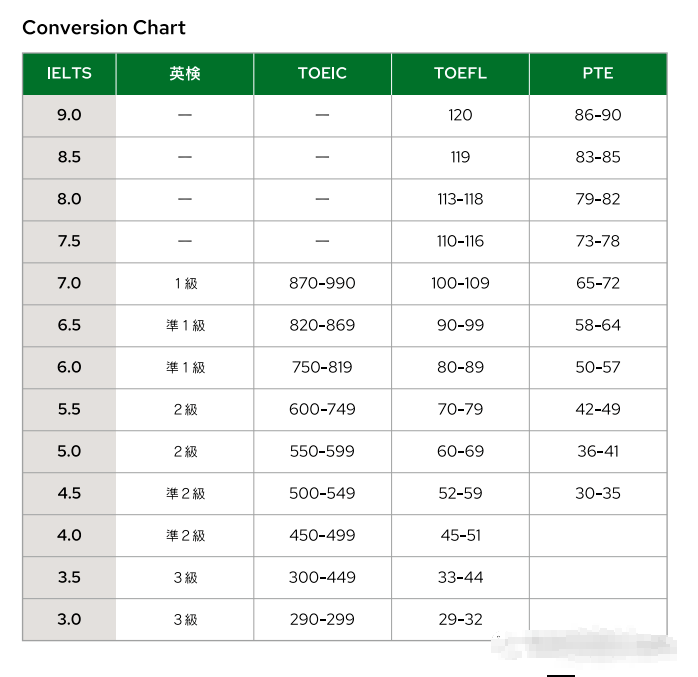Select the IELTS 9.0 row cell
Image resolution: width=698 pixels, height=677 pixels.
coord(69,115)
